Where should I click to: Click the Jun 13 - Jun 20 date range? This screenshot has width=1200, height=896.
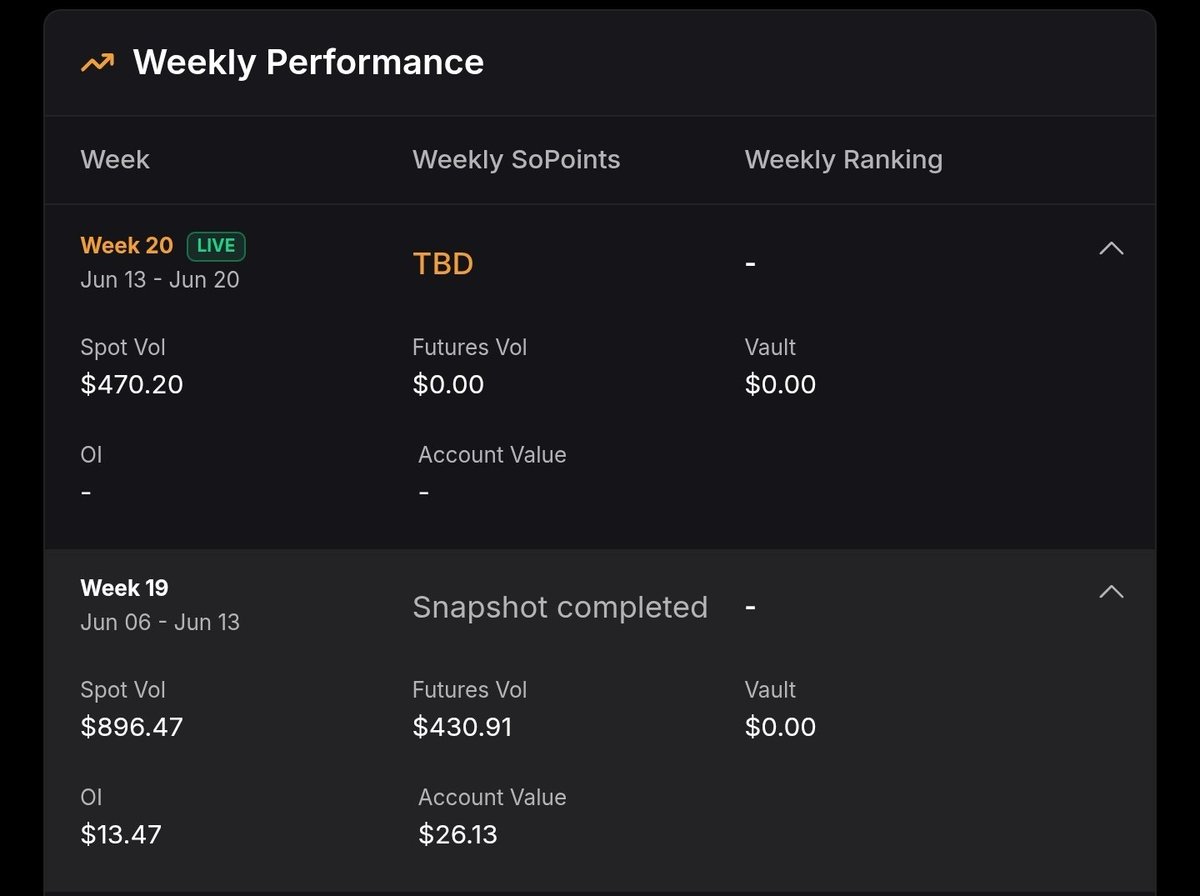[160, 280]
